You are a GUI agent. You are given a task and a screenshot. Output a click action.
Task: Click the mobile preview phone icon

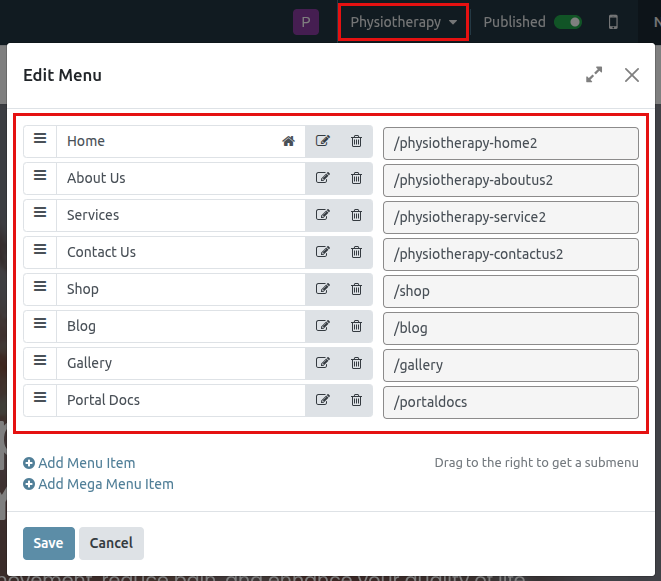point(613,22)
